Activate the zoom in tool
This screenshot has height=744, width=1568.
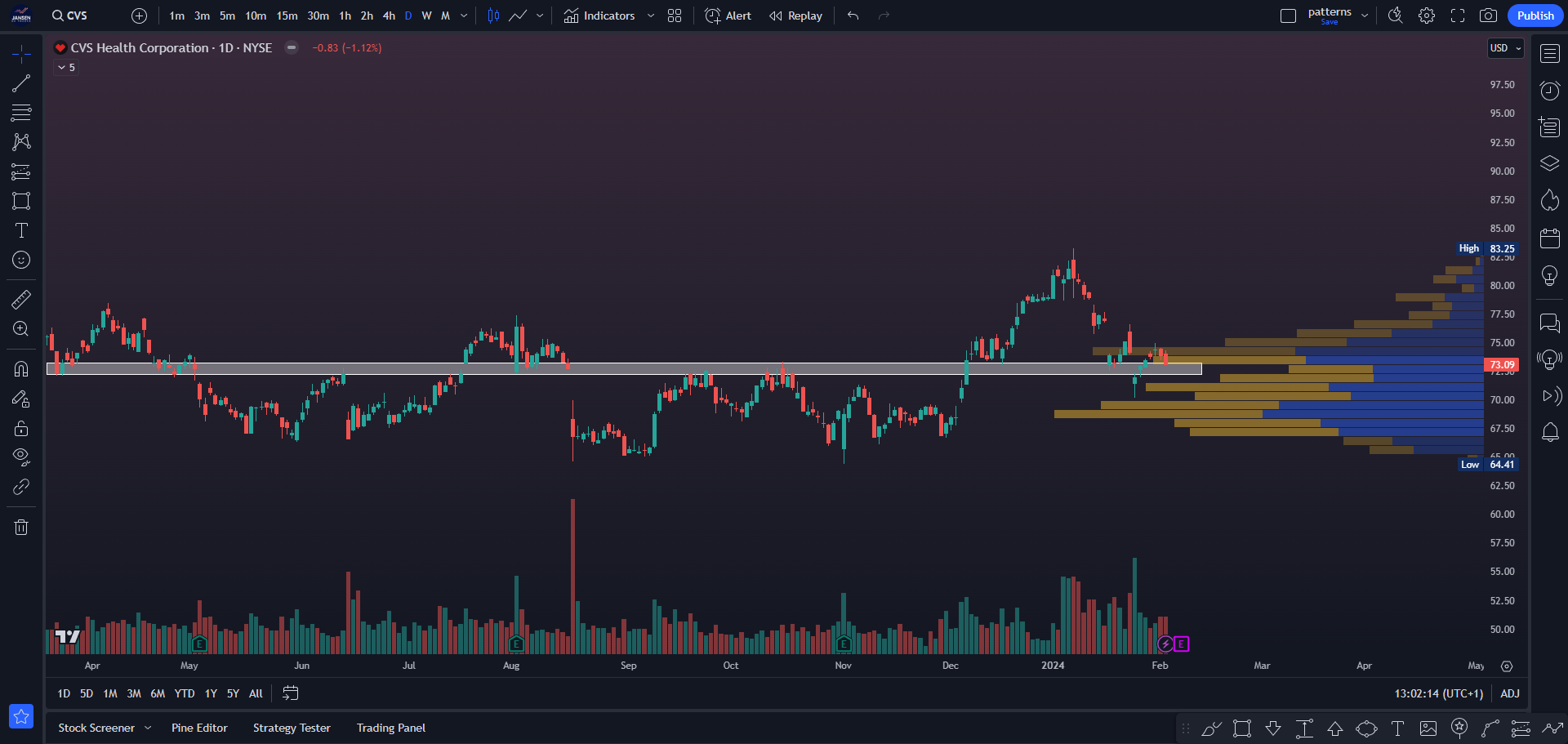click(21, 329)
